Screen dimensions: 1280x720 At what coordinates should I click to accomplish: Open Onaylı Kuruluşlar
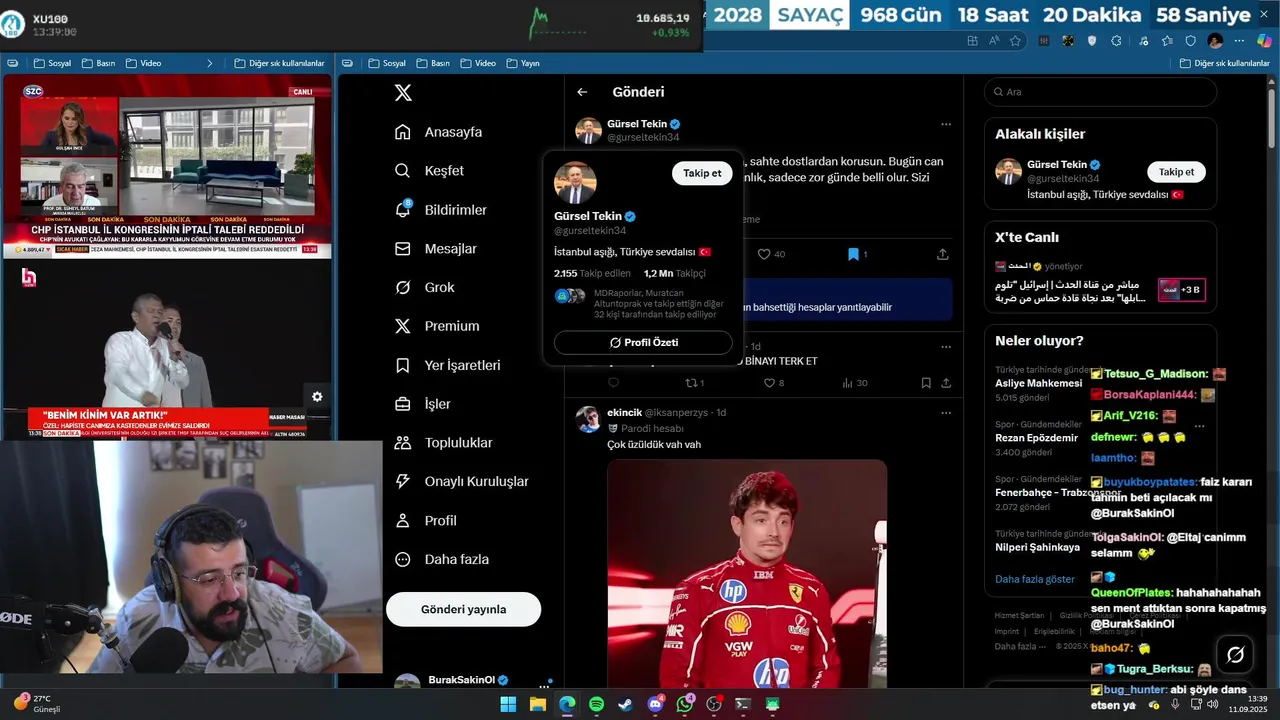click(x=461, y=481)
